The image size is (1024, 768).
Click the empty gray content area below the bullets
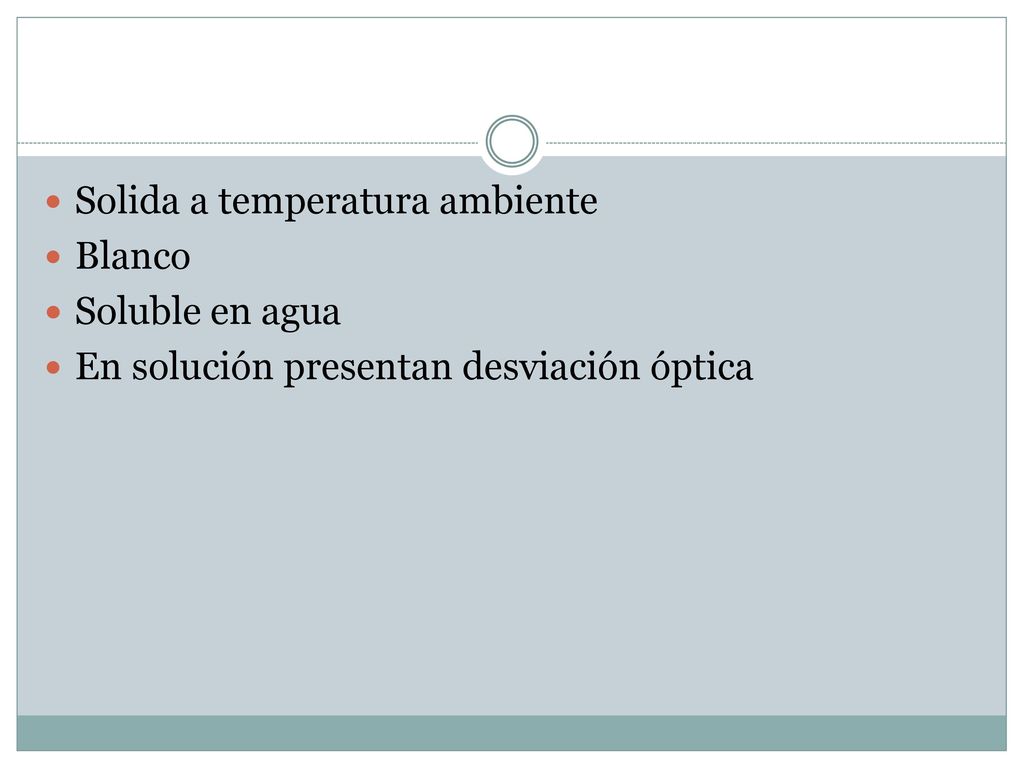click(512, 549)
